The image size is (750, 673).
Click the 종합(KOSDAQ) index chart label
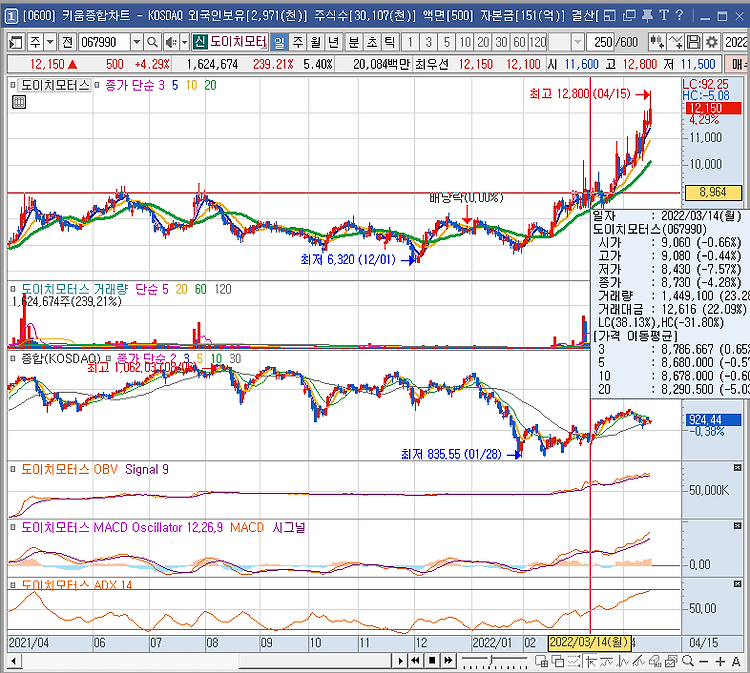pos(61,358)
